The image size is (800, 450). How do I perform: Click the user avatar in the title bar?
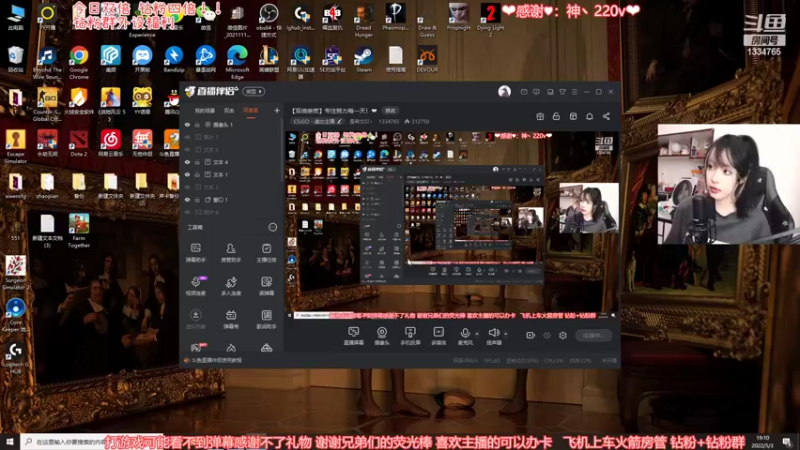(504, 91)
